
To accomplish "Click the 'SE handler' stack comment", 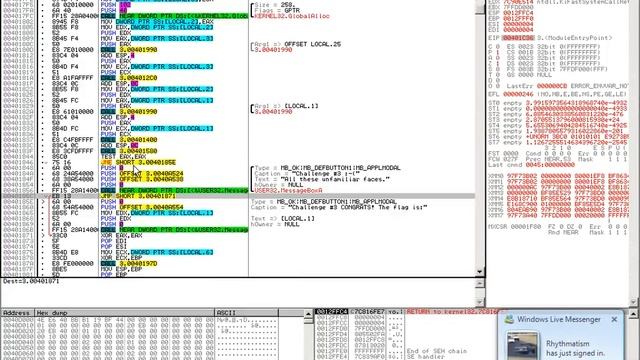I will (425, 357).
